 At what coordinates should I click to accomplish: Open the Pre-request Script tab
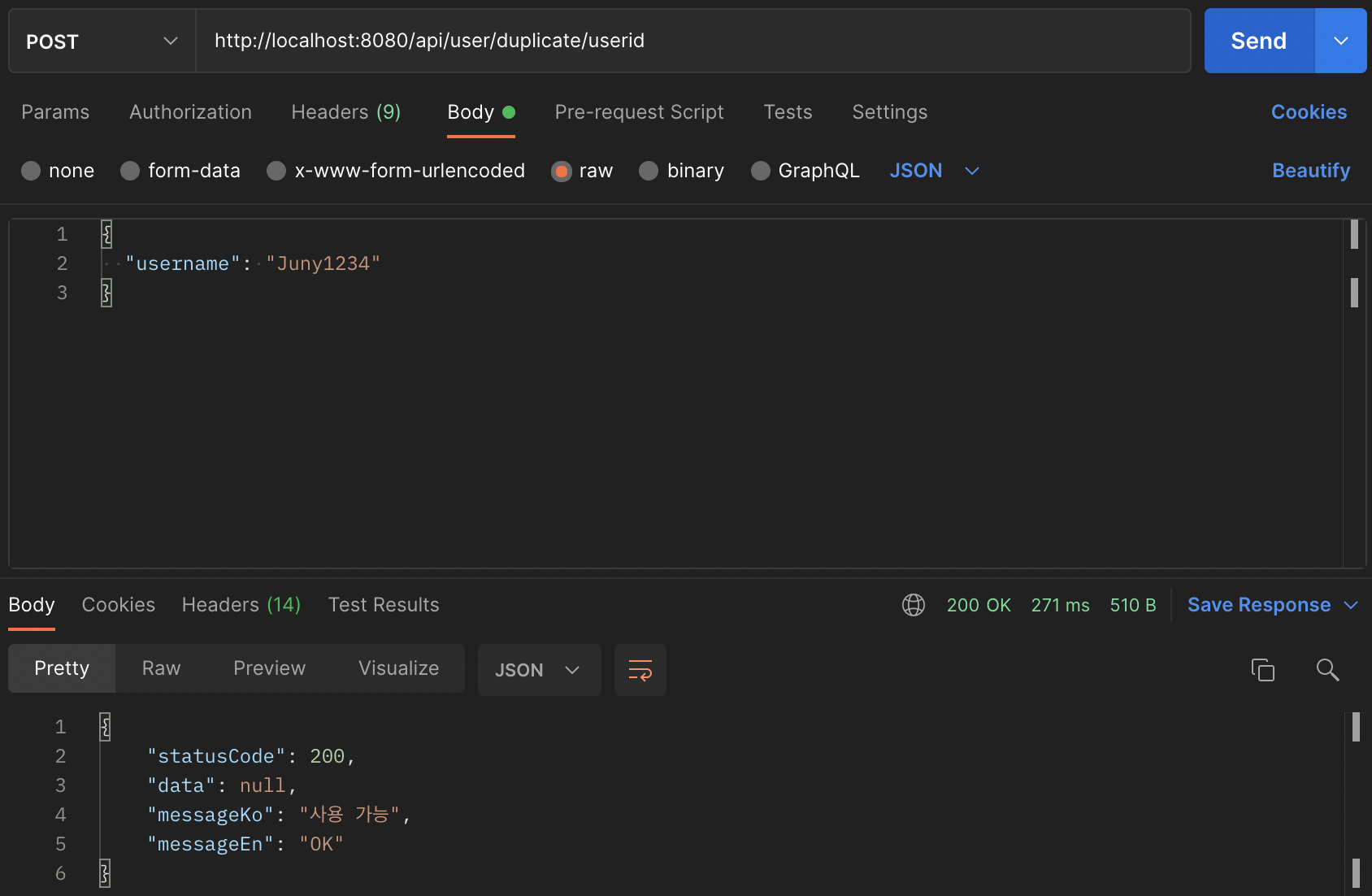point(640,112)
